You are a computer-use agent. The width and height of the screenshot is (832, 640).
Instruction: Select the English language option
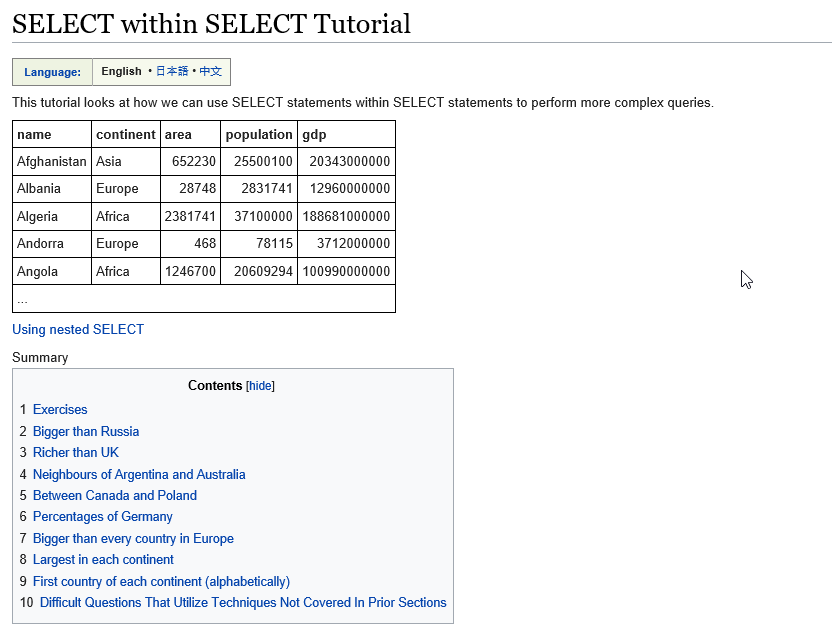click(121, 71)
